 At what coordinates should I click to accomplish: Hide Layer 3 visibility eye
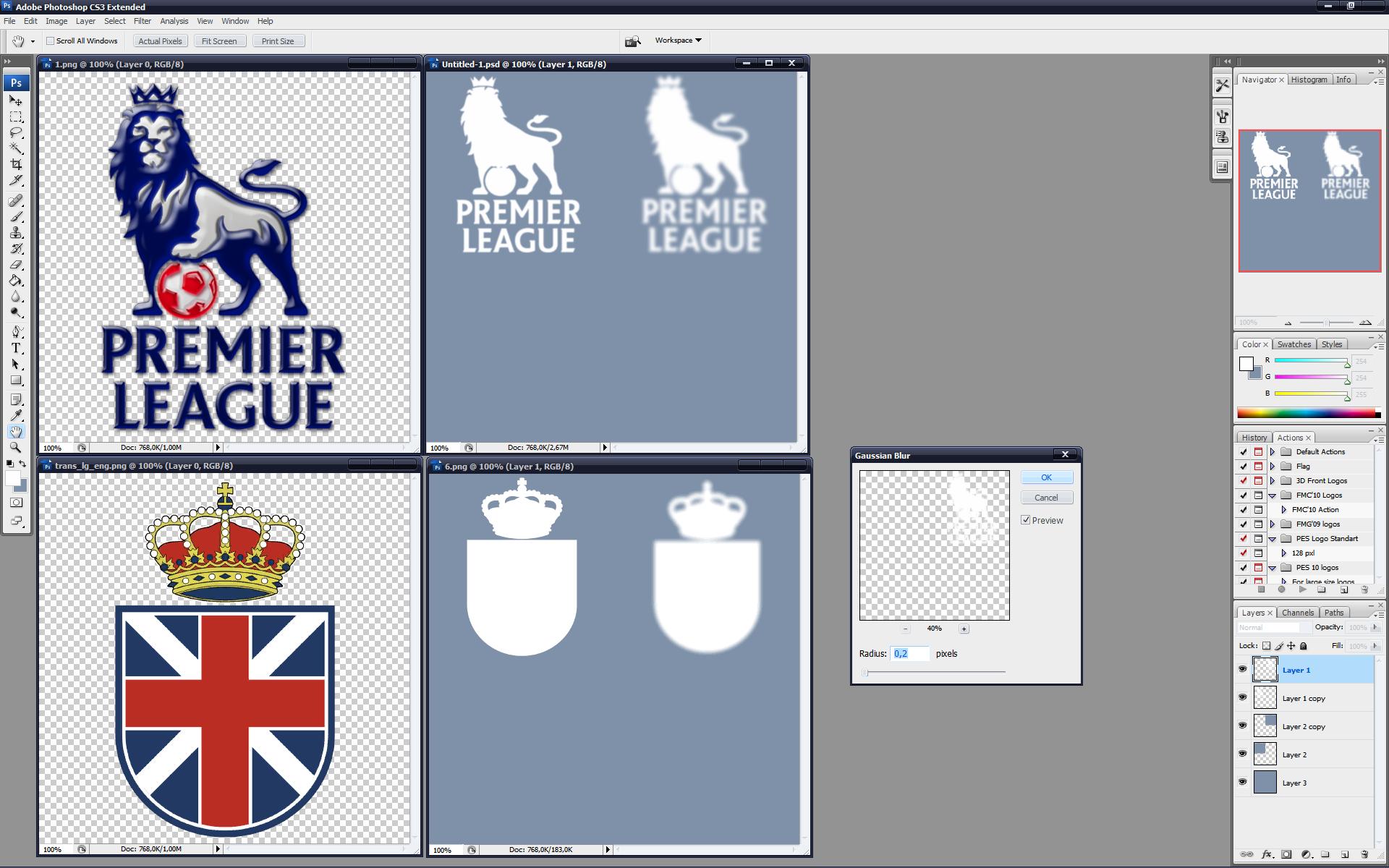click(1243, 783)
